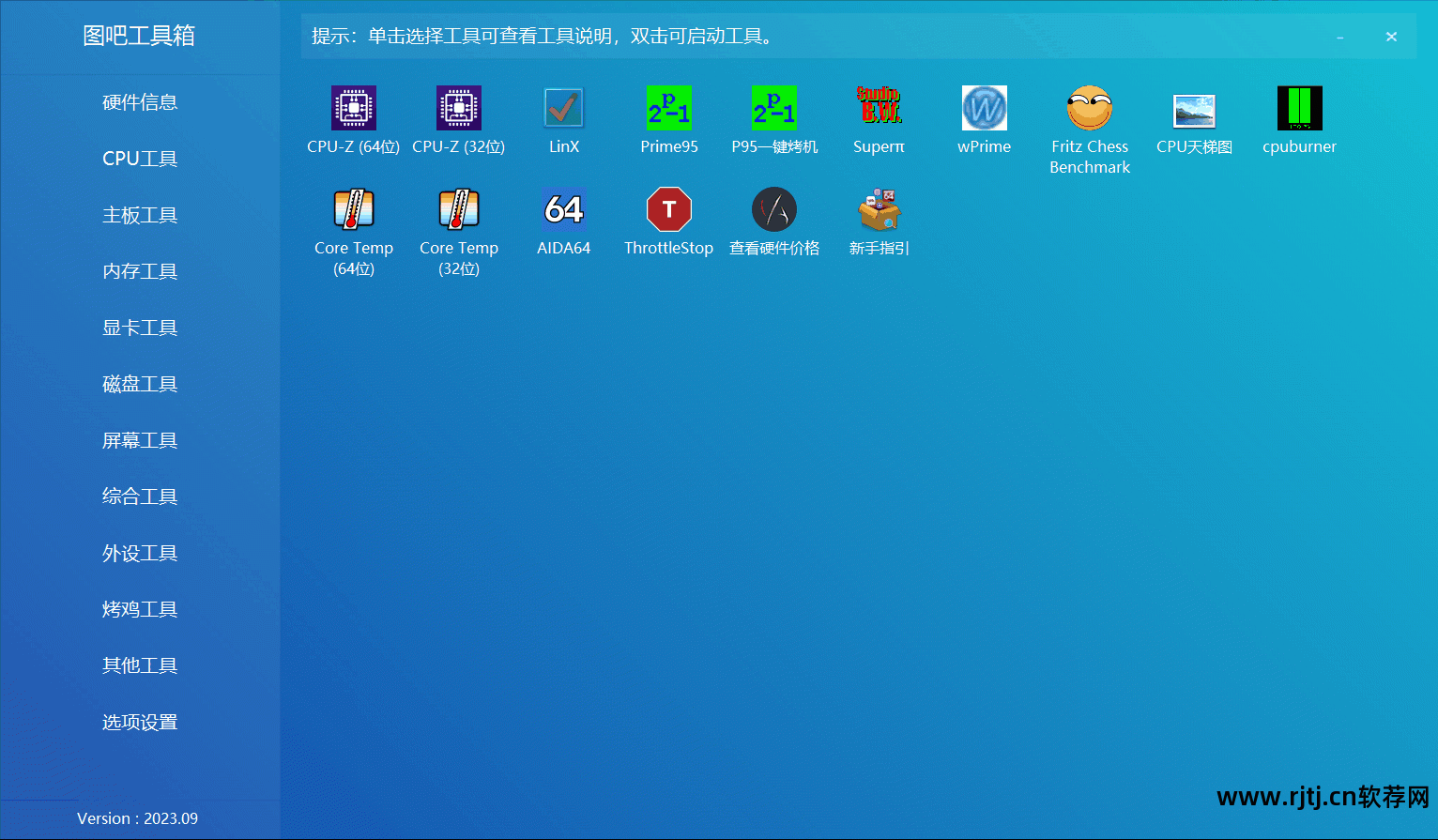Select the P95一键烤机 icon
Image resolution: width=1438 pixels, height=840 pixels.
[x=774, y=109]
